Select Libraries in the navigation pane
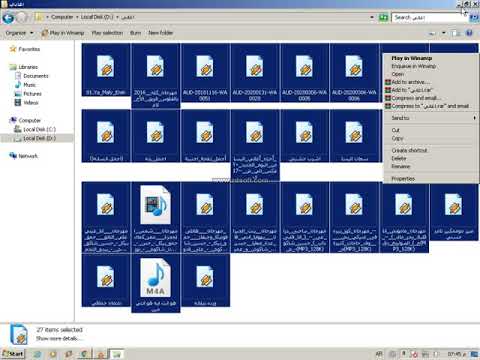480x360 pixels. point(28,67)
